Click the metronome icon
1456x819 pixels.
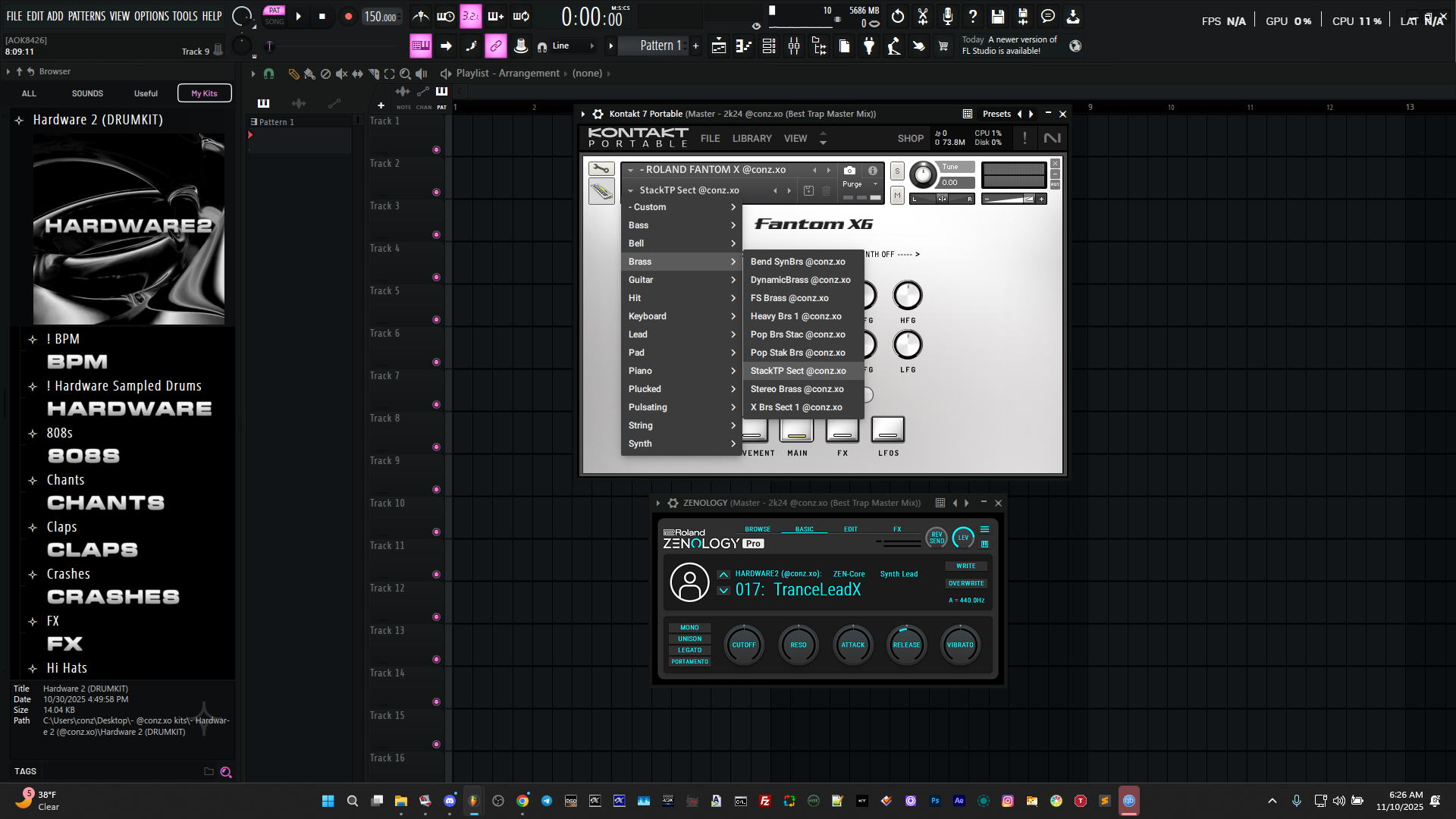coord(420,16)
